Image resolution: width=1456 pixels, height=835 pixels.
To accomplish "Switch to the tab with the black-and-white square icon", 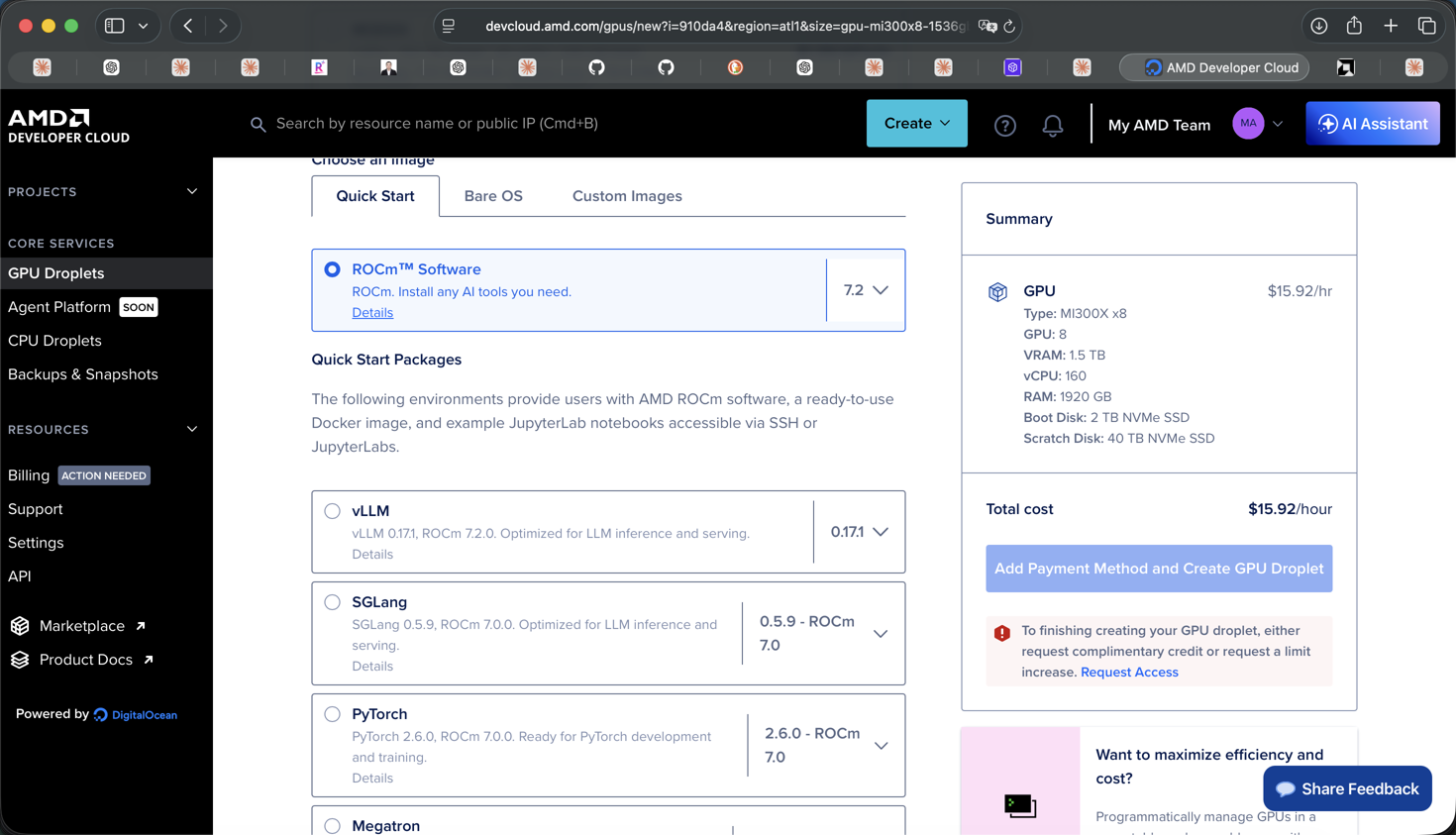I will pos(1345,67).
